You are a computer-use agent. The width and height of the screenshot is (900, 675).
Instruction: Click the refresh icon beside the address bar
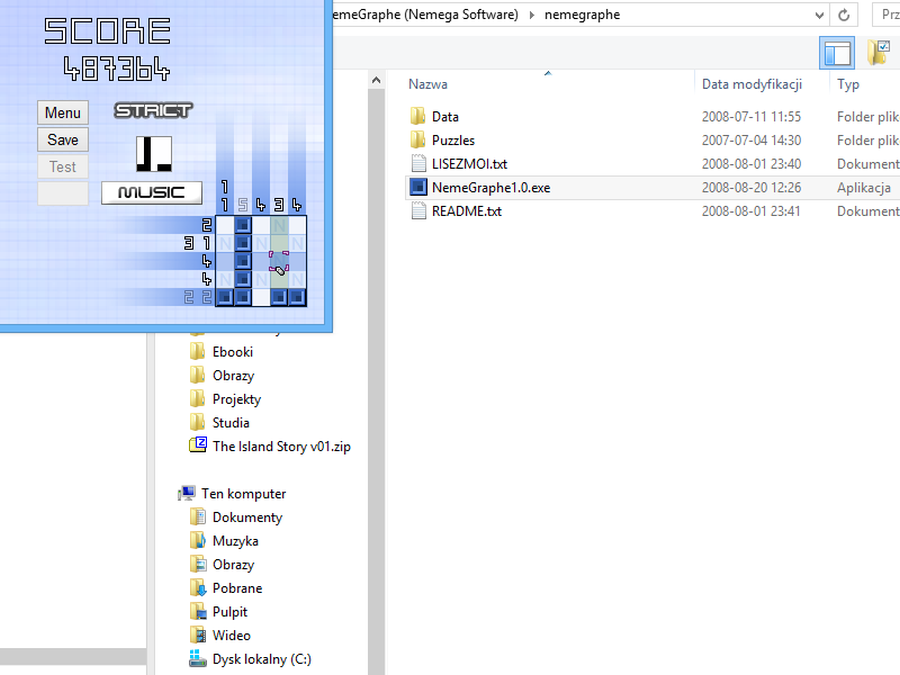(x=844, y=15)
